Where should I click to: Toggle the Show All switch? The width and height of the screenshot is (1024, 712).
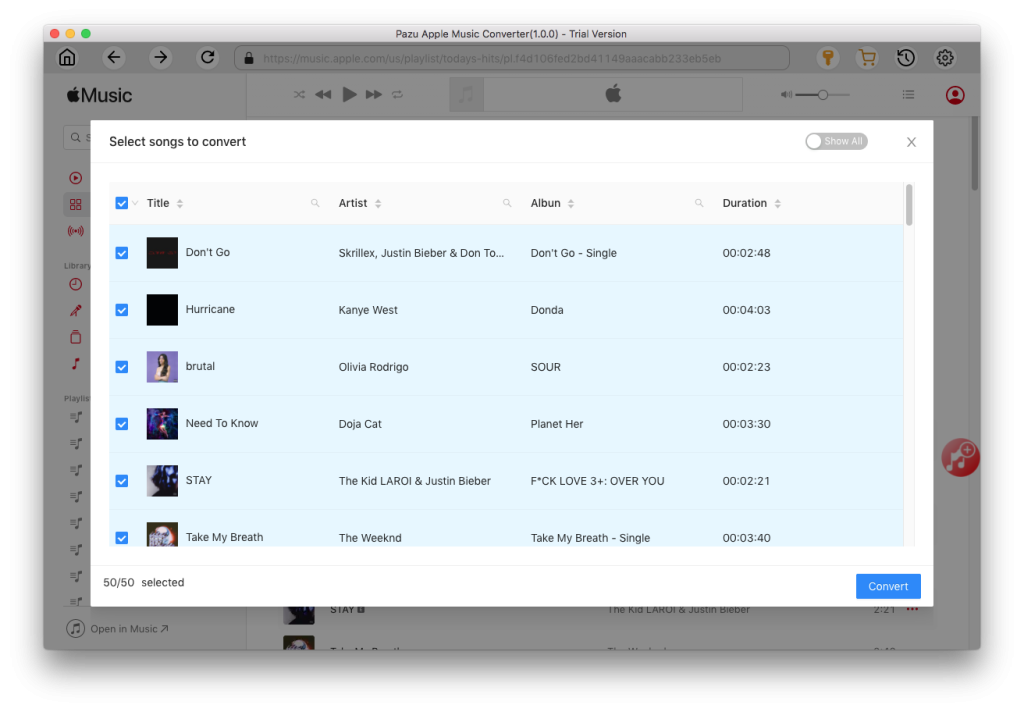(836, 142)
